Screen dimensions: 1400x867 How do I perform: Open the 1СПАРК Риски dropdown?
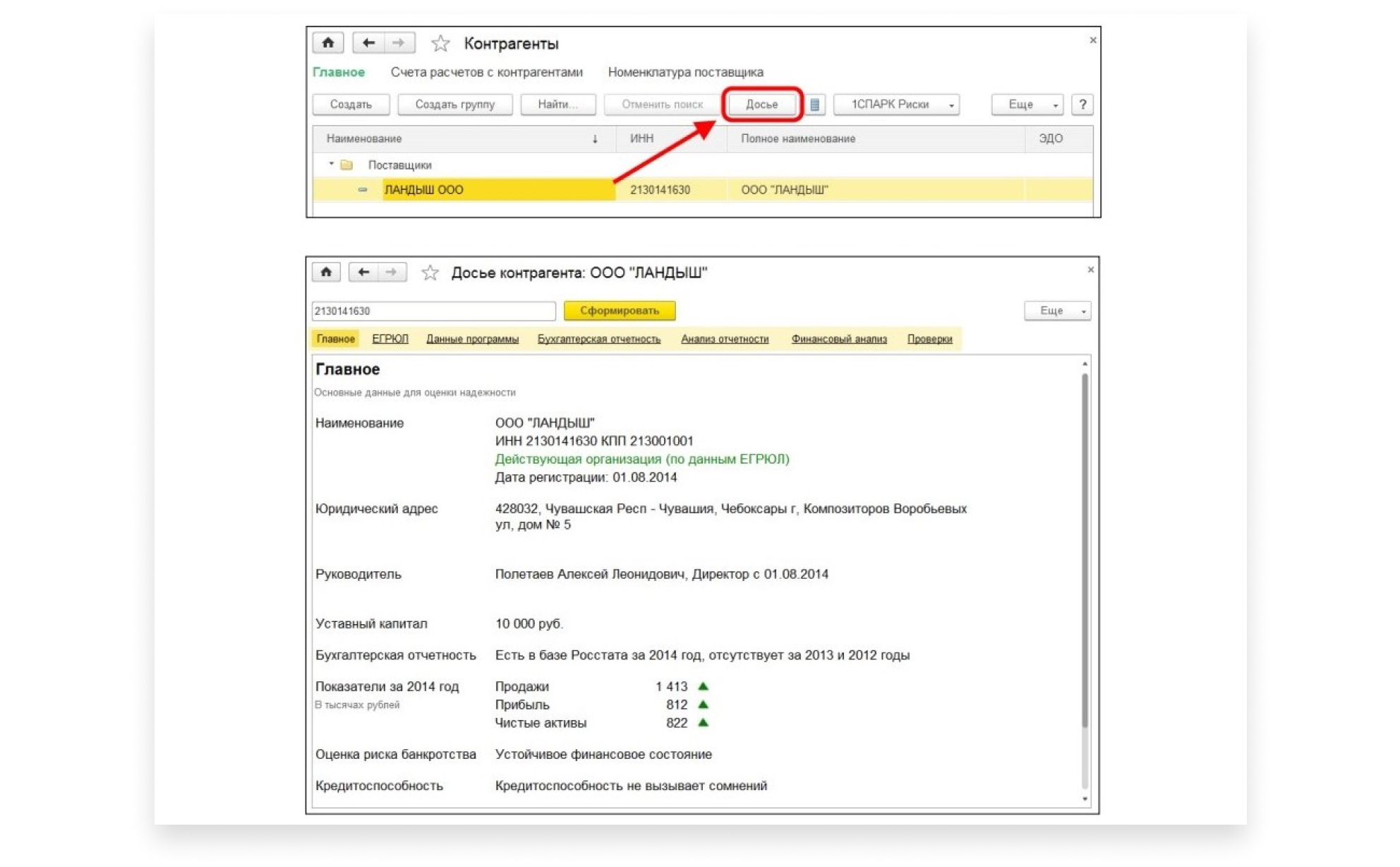pyautogui.click(x=896, y=104)
